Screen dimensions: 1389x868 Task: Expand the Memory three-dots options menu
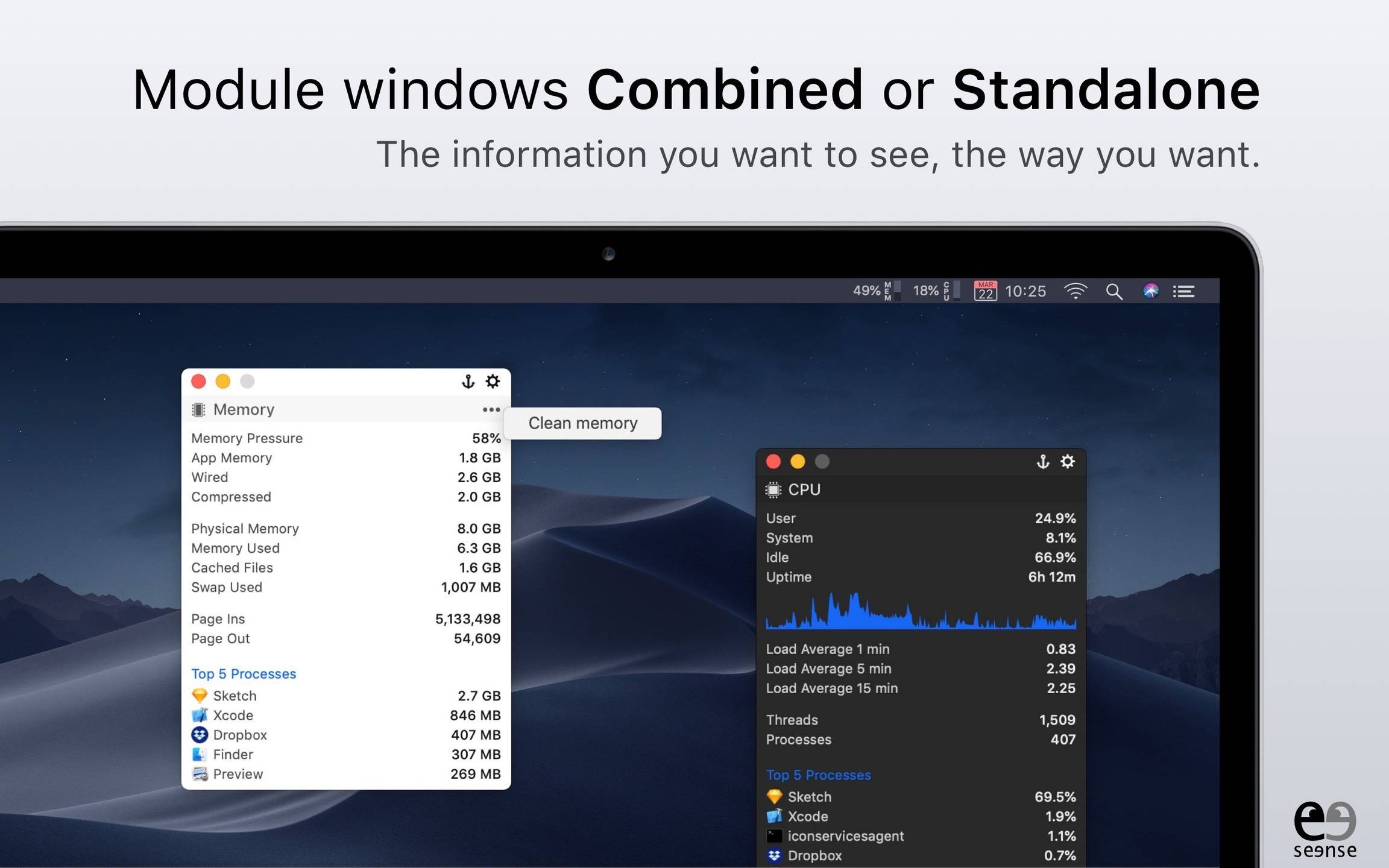point(491,410)
